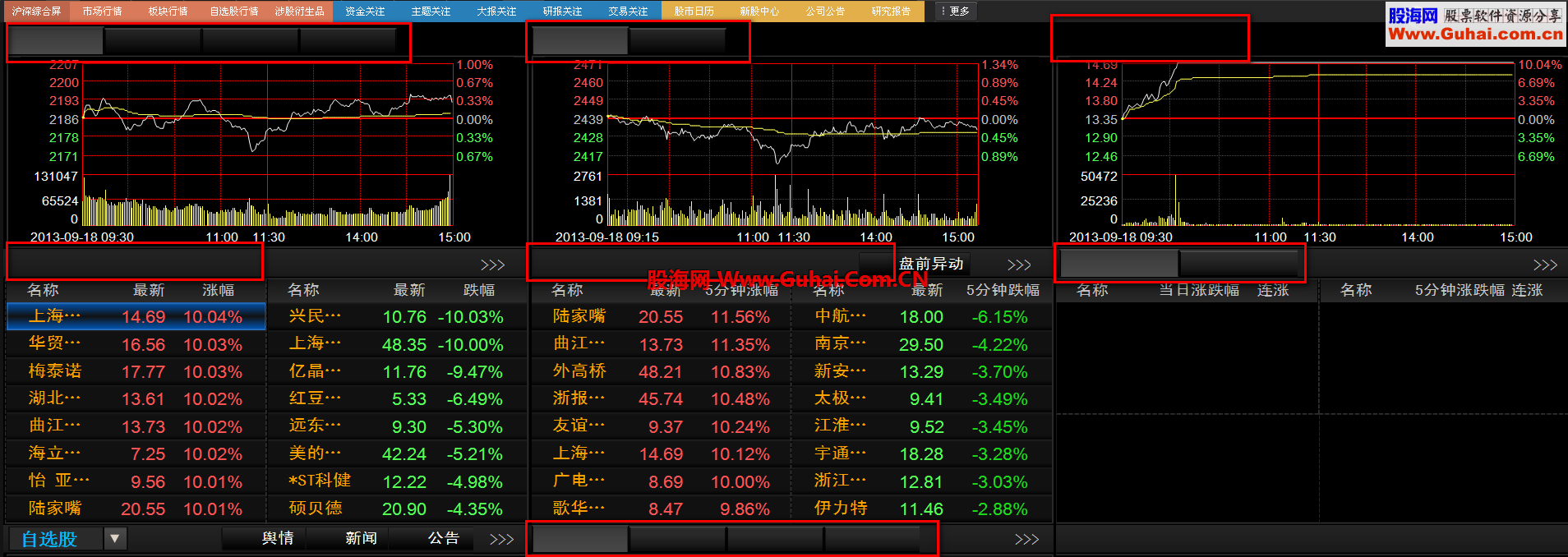Select 大报关注 tab

496,12
